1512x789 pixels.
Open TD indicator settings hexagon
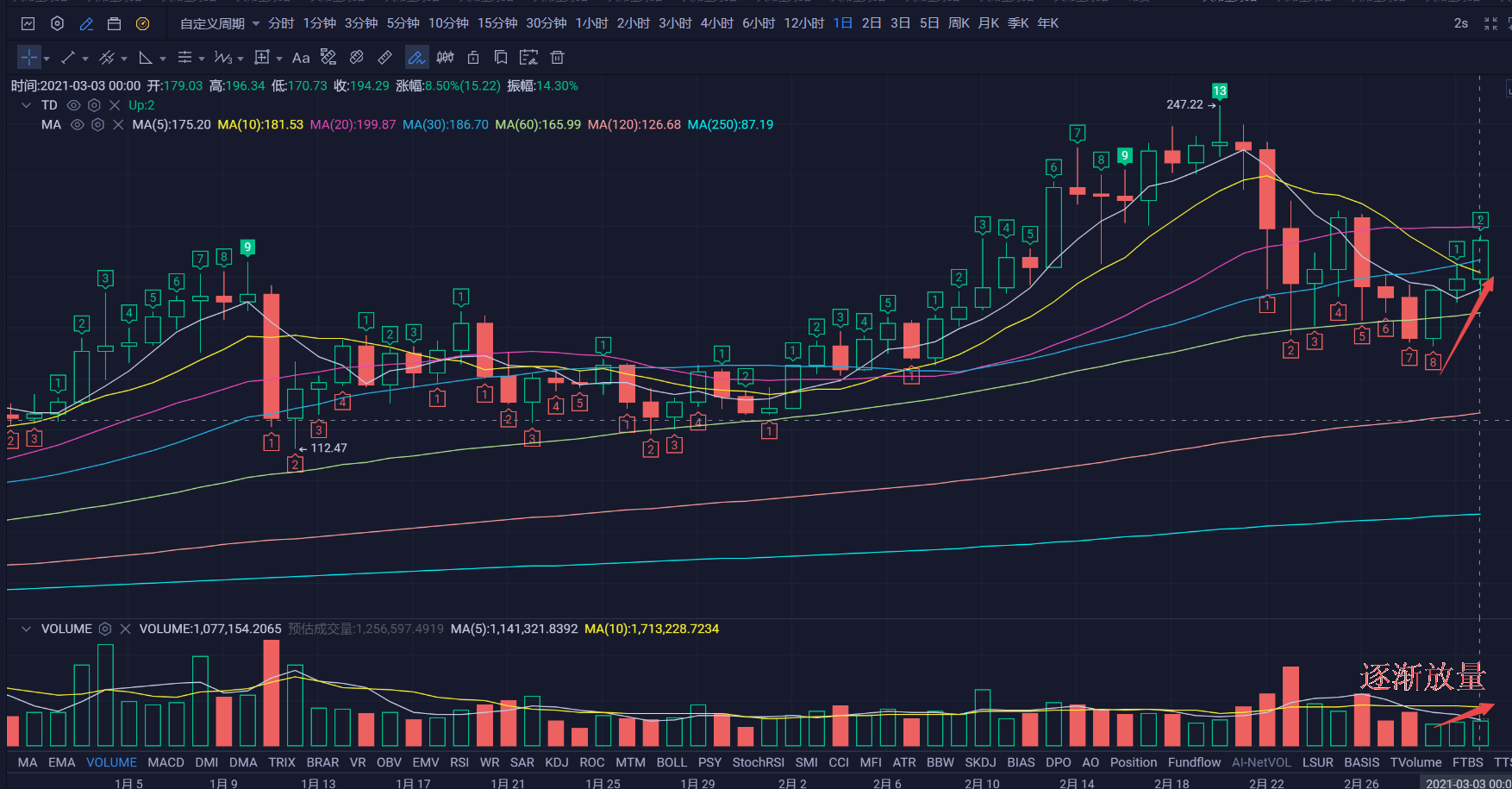94,105
